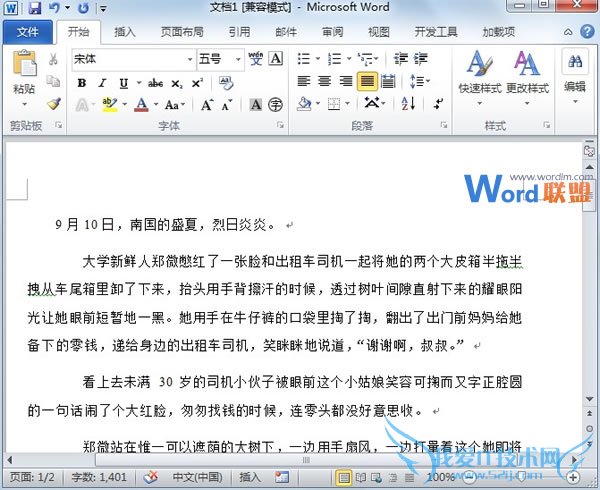Screen dimensions: 600x490
Task: Click the text highlight color button
Action: pyautogui.click(x=110, y=104)
